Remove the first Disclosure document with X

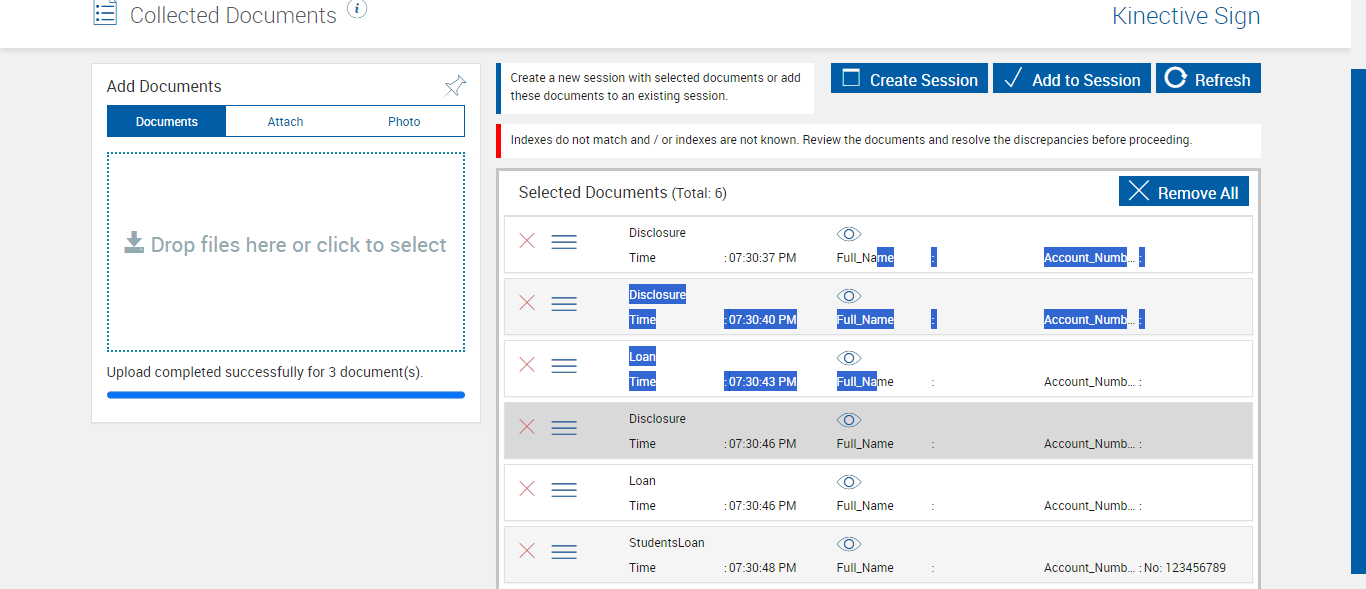point(527,241)
